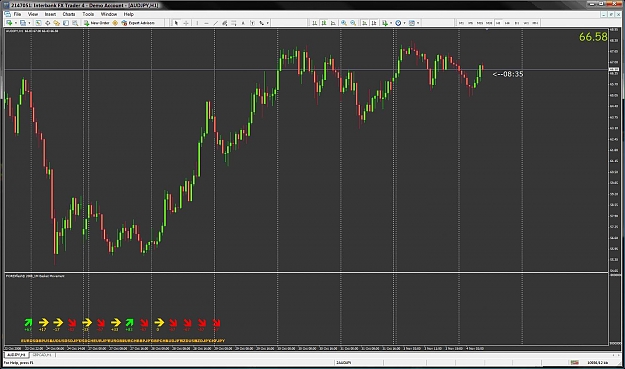The image size is (625, 369).
Task: Open the Indicators list icon
Action: (x=385, y=23)
